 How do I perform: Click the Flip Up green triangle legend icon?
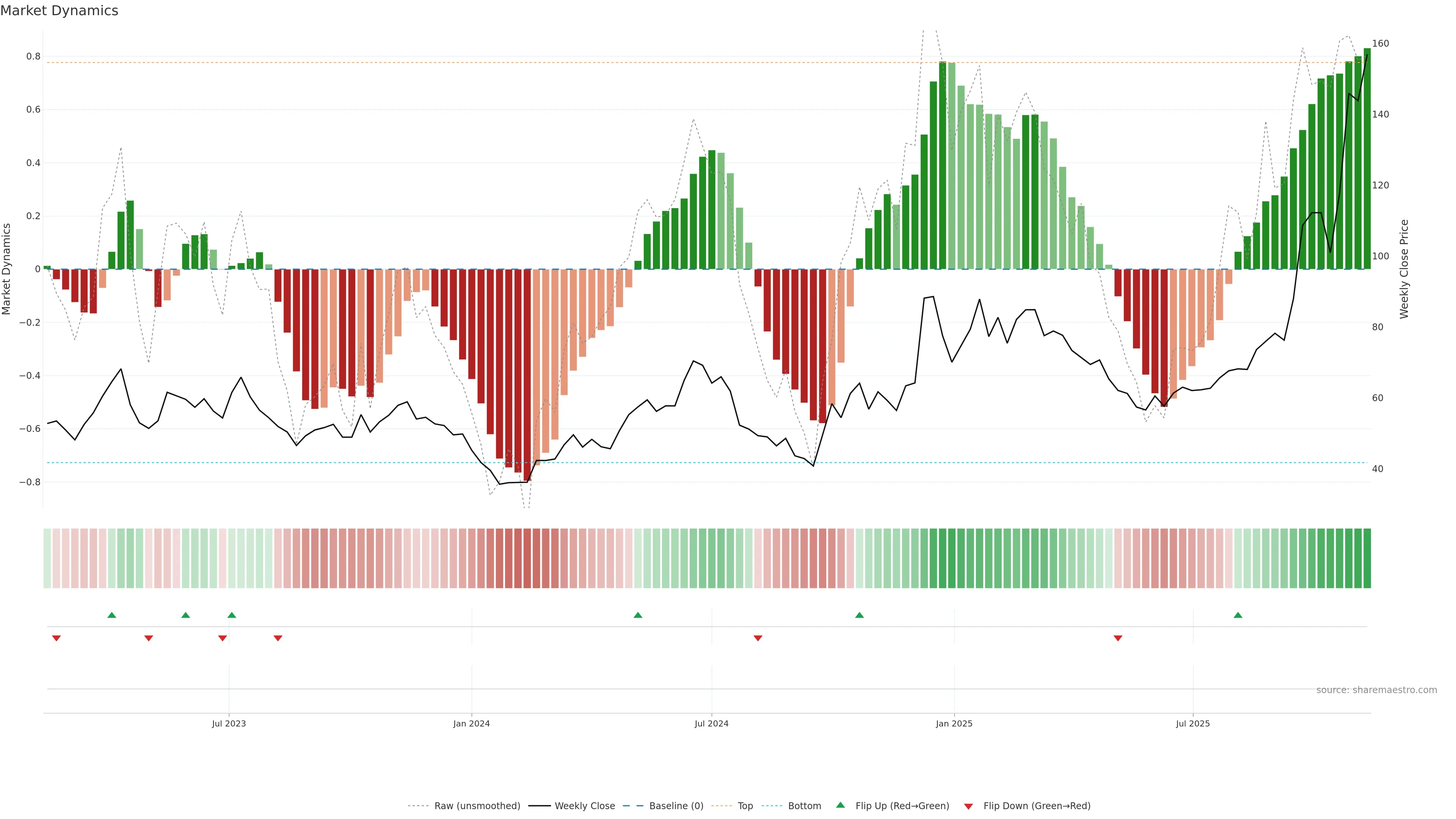[x=841, y=805]
